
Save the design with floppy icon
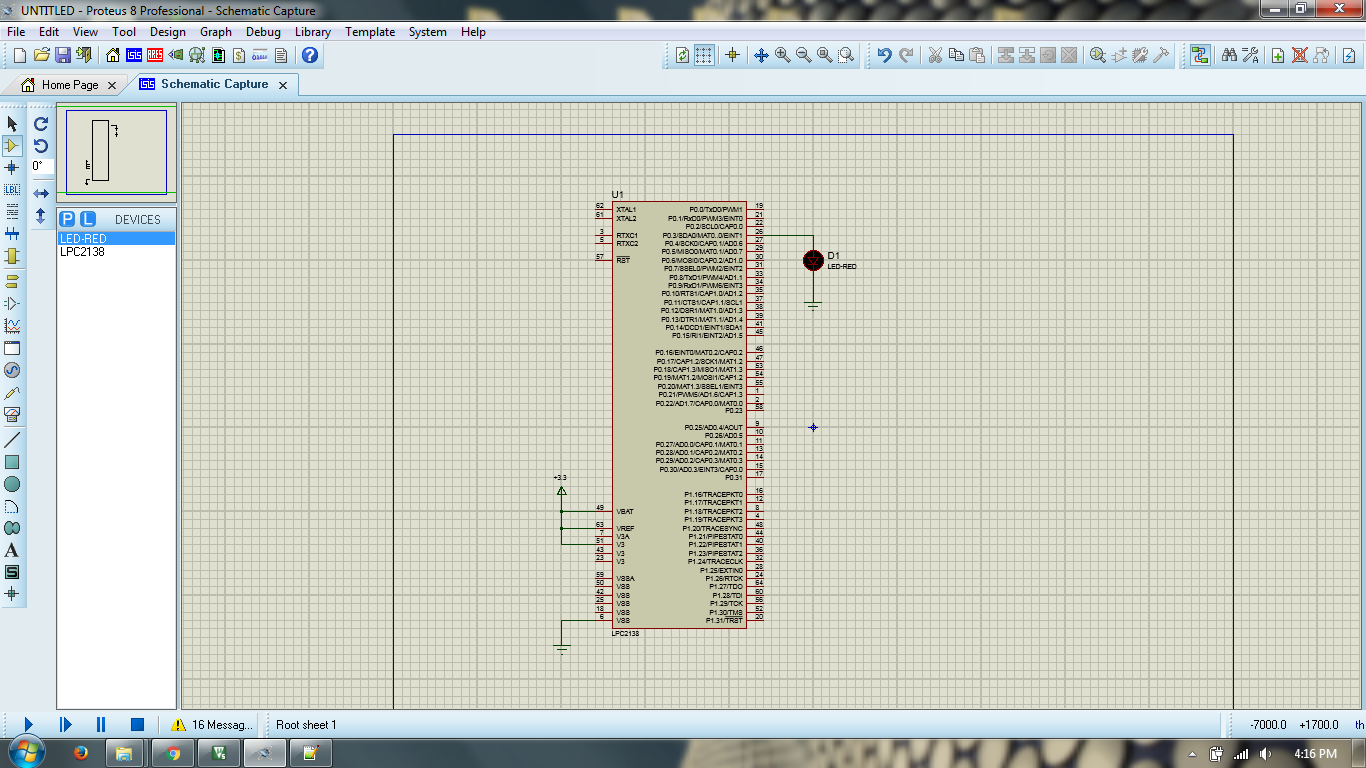62,55
